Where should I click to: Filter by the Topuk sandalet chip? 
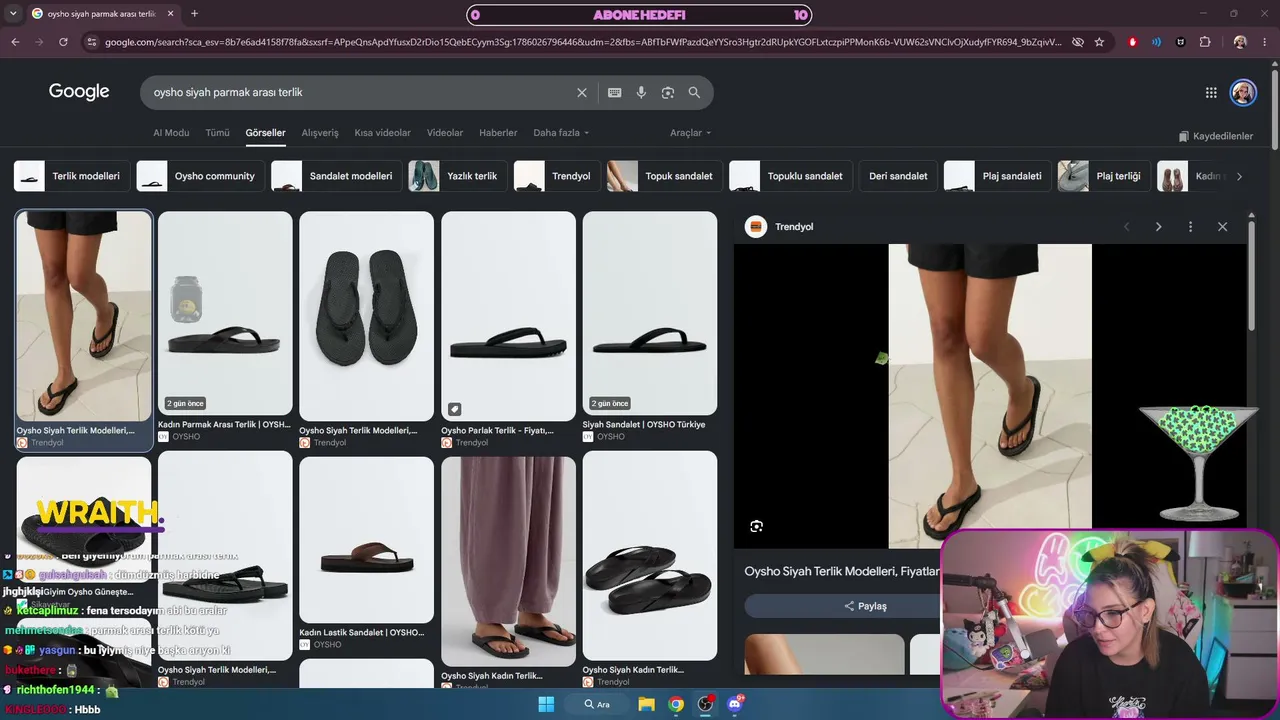664,176
